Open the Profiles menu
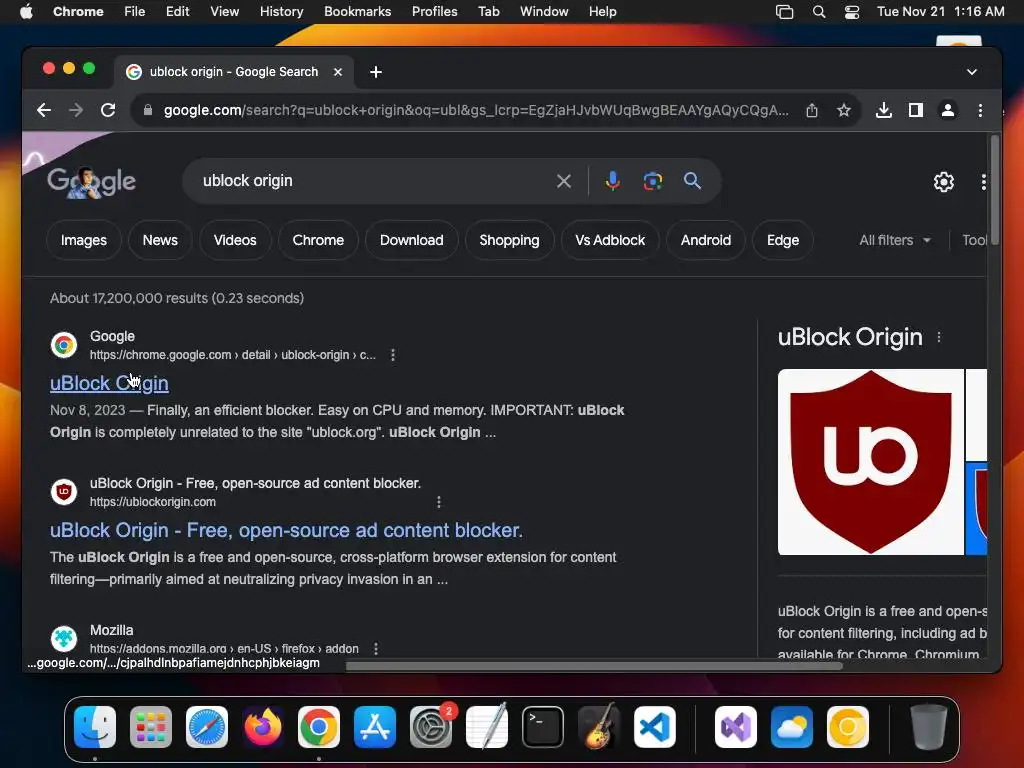Image resolution: width=1024 pixels, height=768 pixels. coord(434,12)
